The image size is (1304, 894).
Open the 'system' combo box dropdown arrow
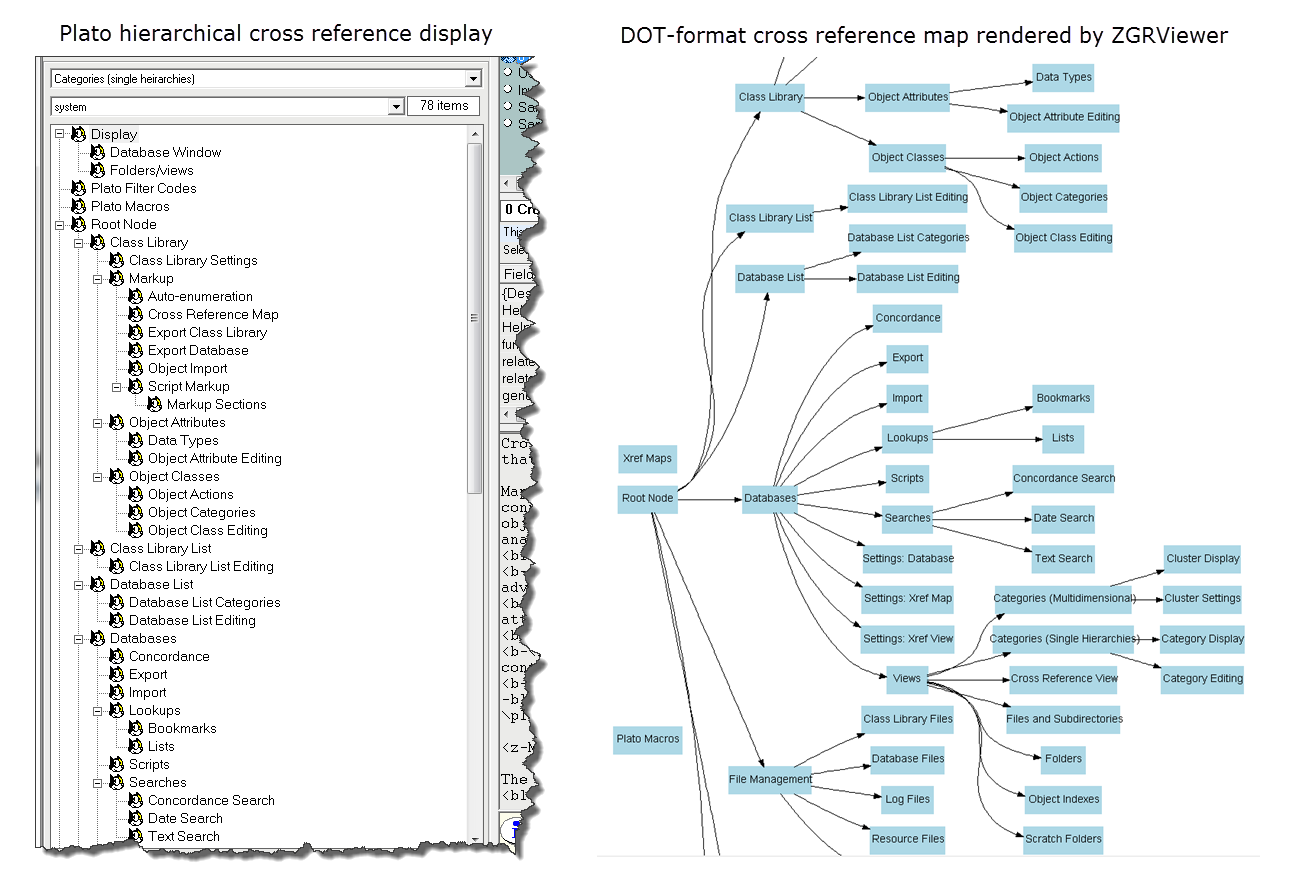[394, 107]
